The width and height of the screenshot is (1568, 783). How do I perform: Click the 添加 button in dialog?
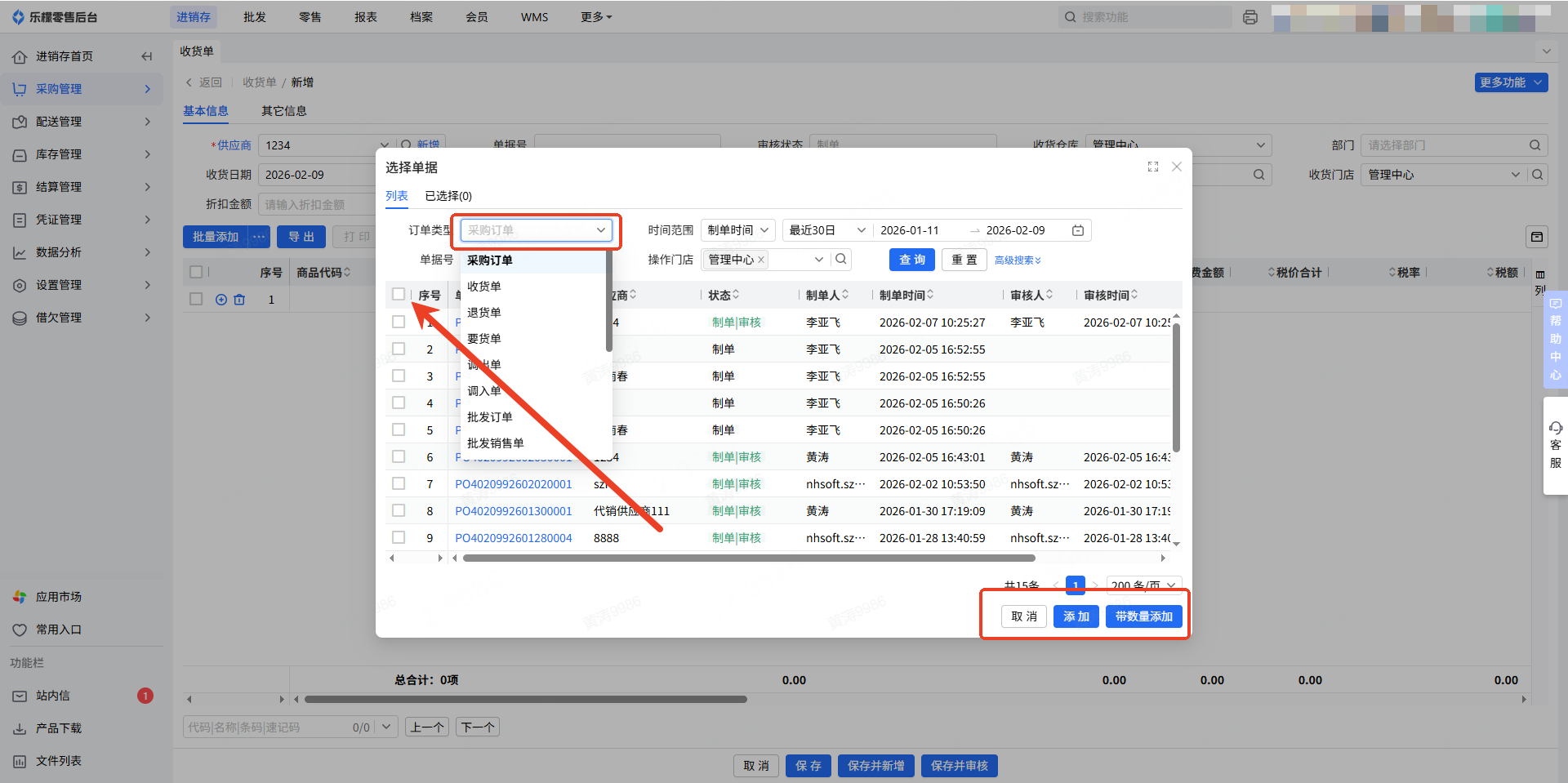coord(1076,616)
